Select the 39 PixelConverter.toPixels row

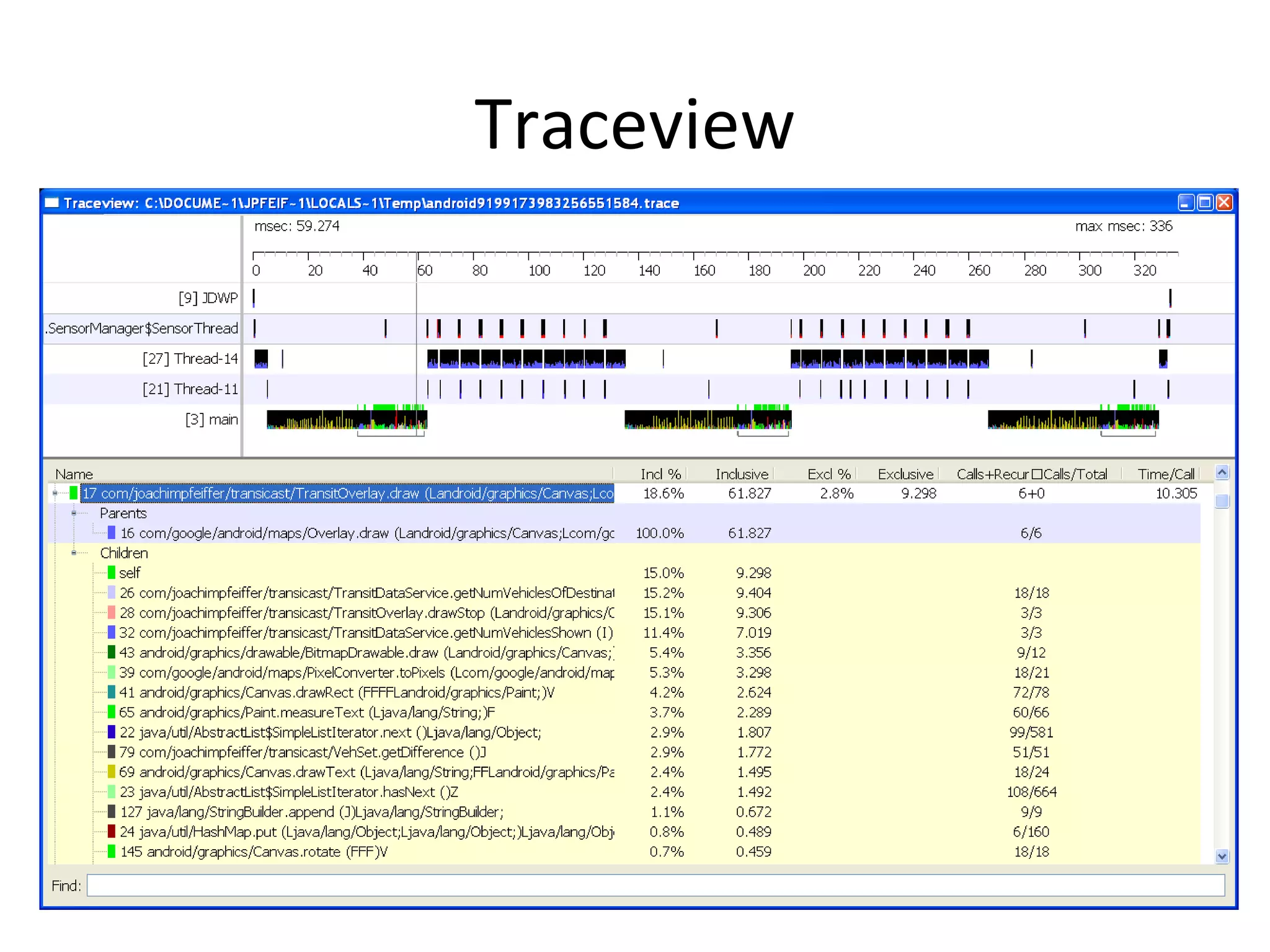pos(624,672)
